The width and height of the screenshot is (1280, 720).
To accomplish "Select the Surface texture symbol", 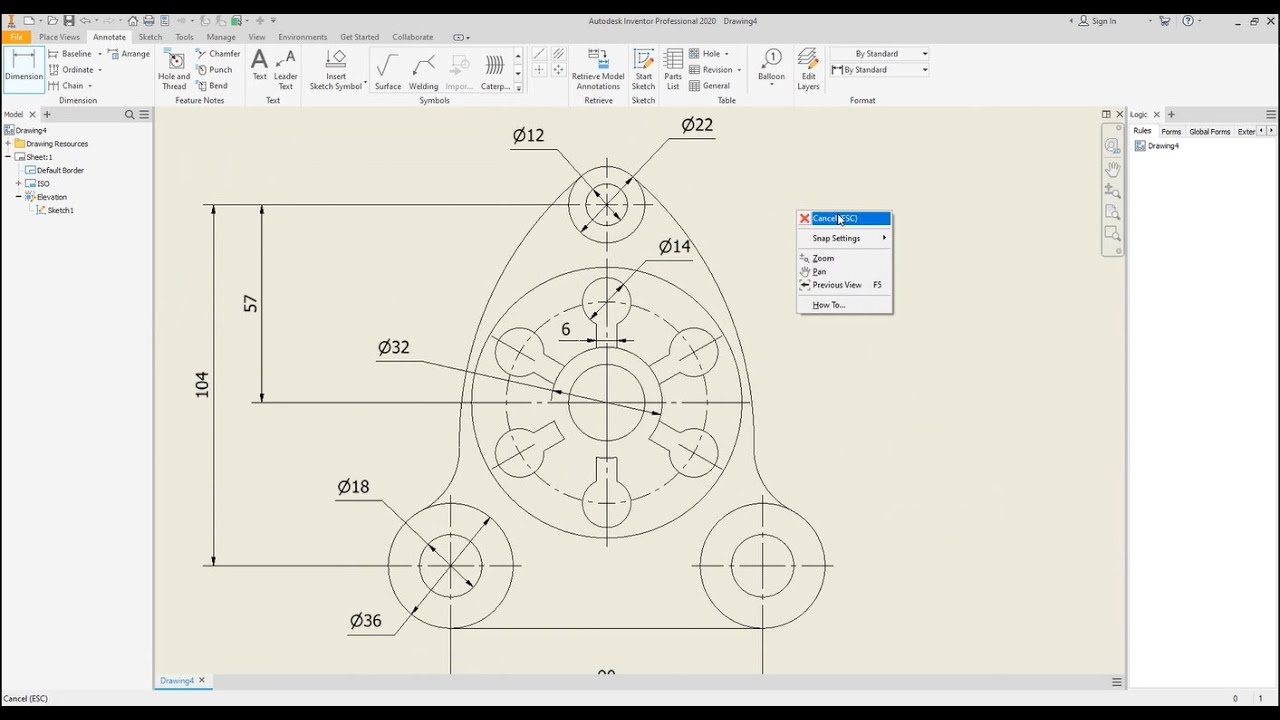I will (388, 71).
